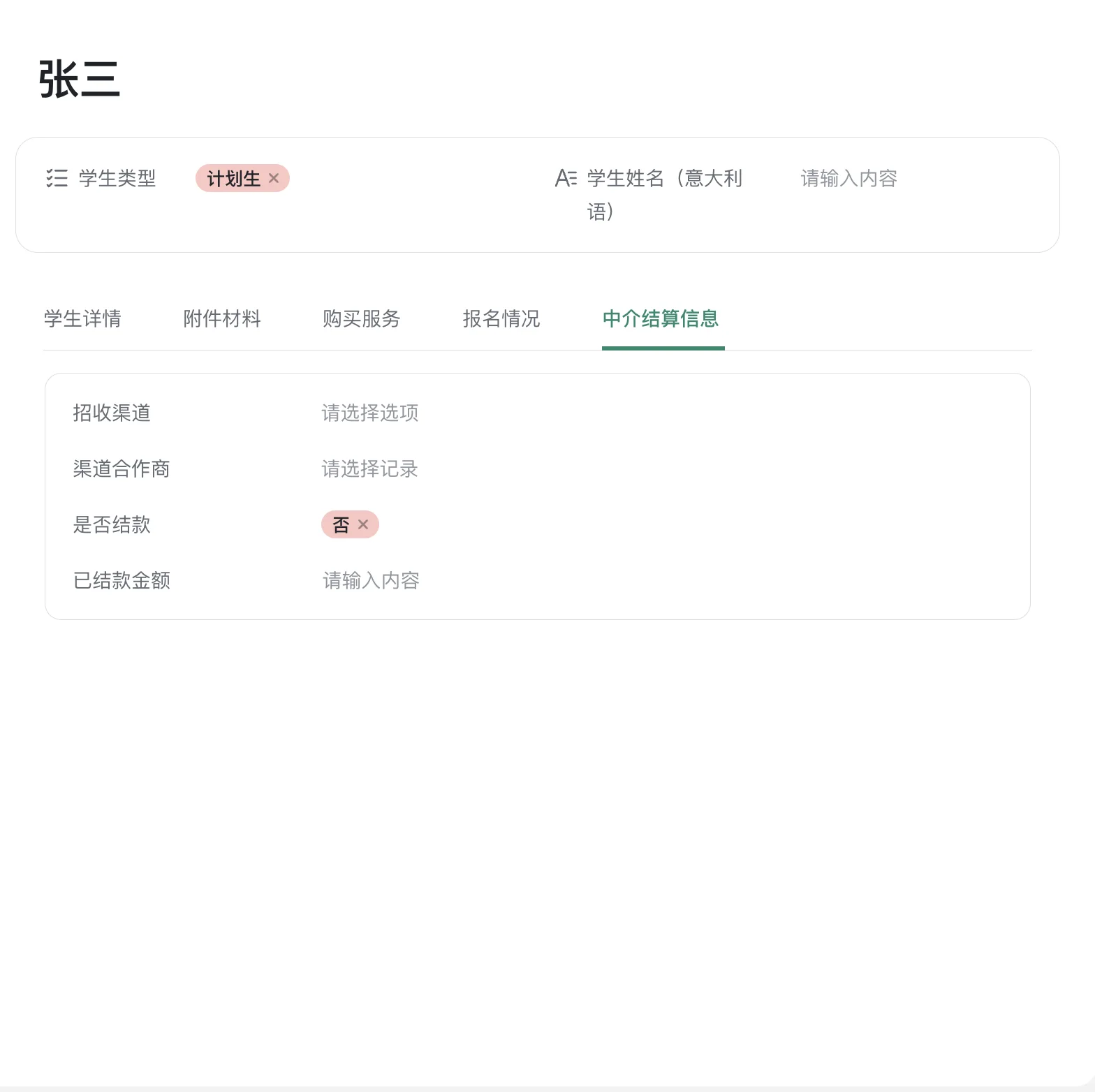Image resolution: width=1095 pixels, height=1092 pixels.
Task: Click the 学生类型 field label
Action: (117, 178)
